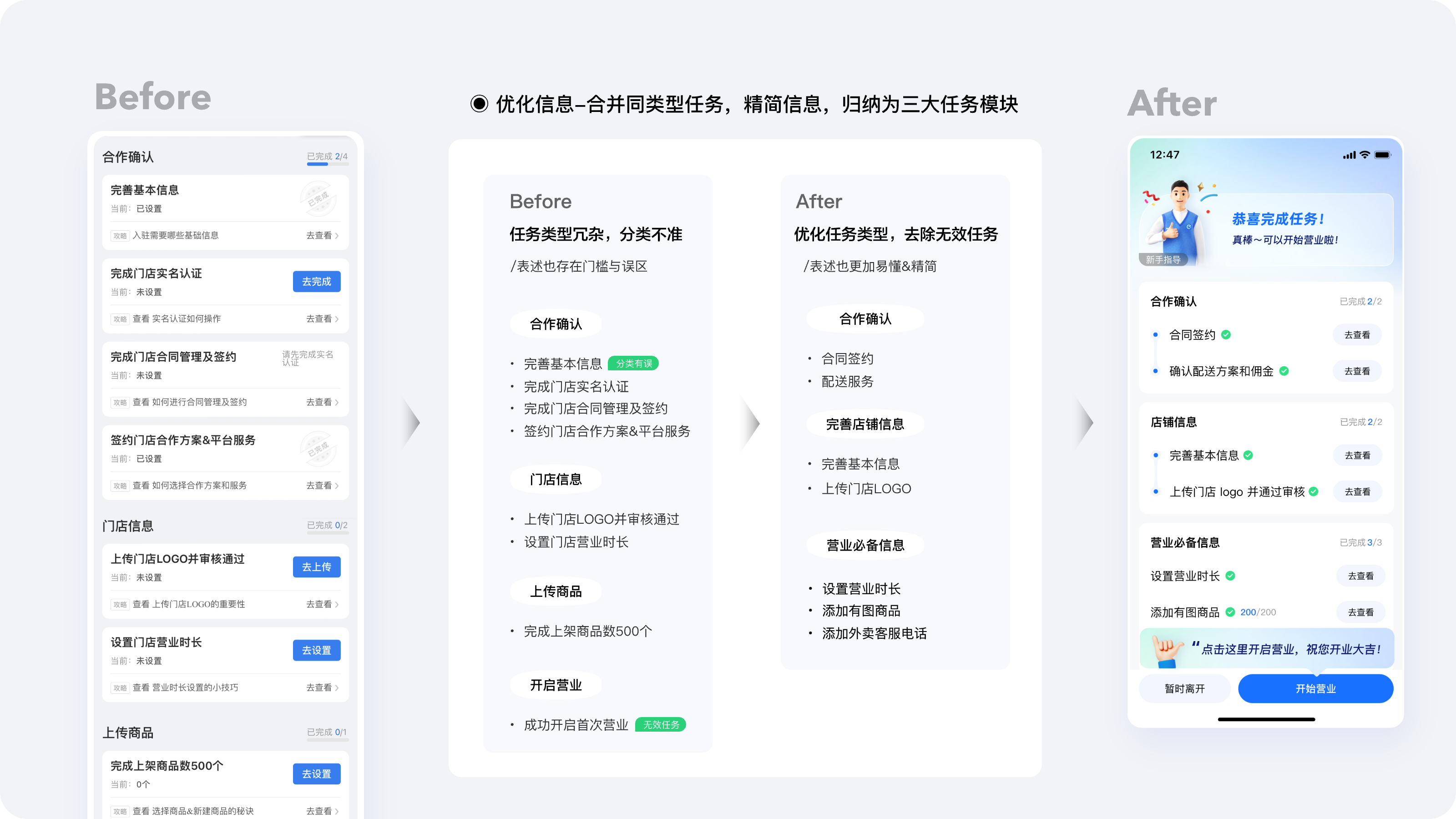Click 去查看 next to 合同签约

(1357, 334)
